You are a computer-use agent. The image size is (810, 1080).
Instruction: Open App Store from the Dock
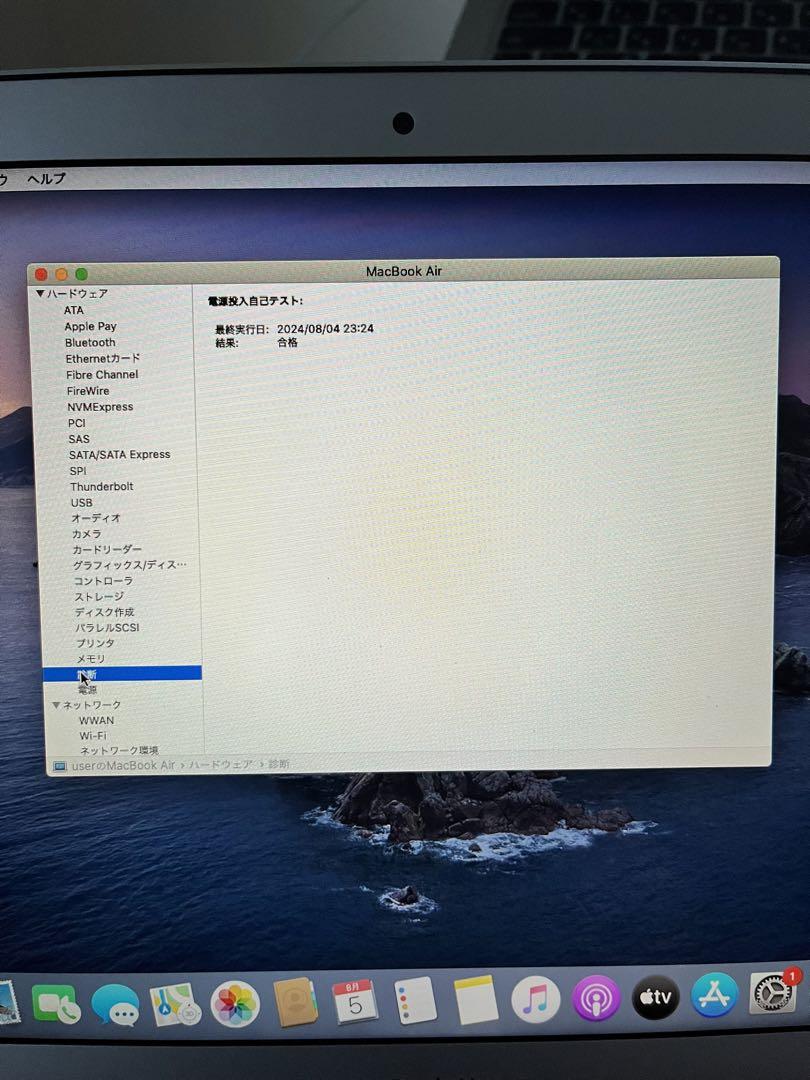point(714,995)
